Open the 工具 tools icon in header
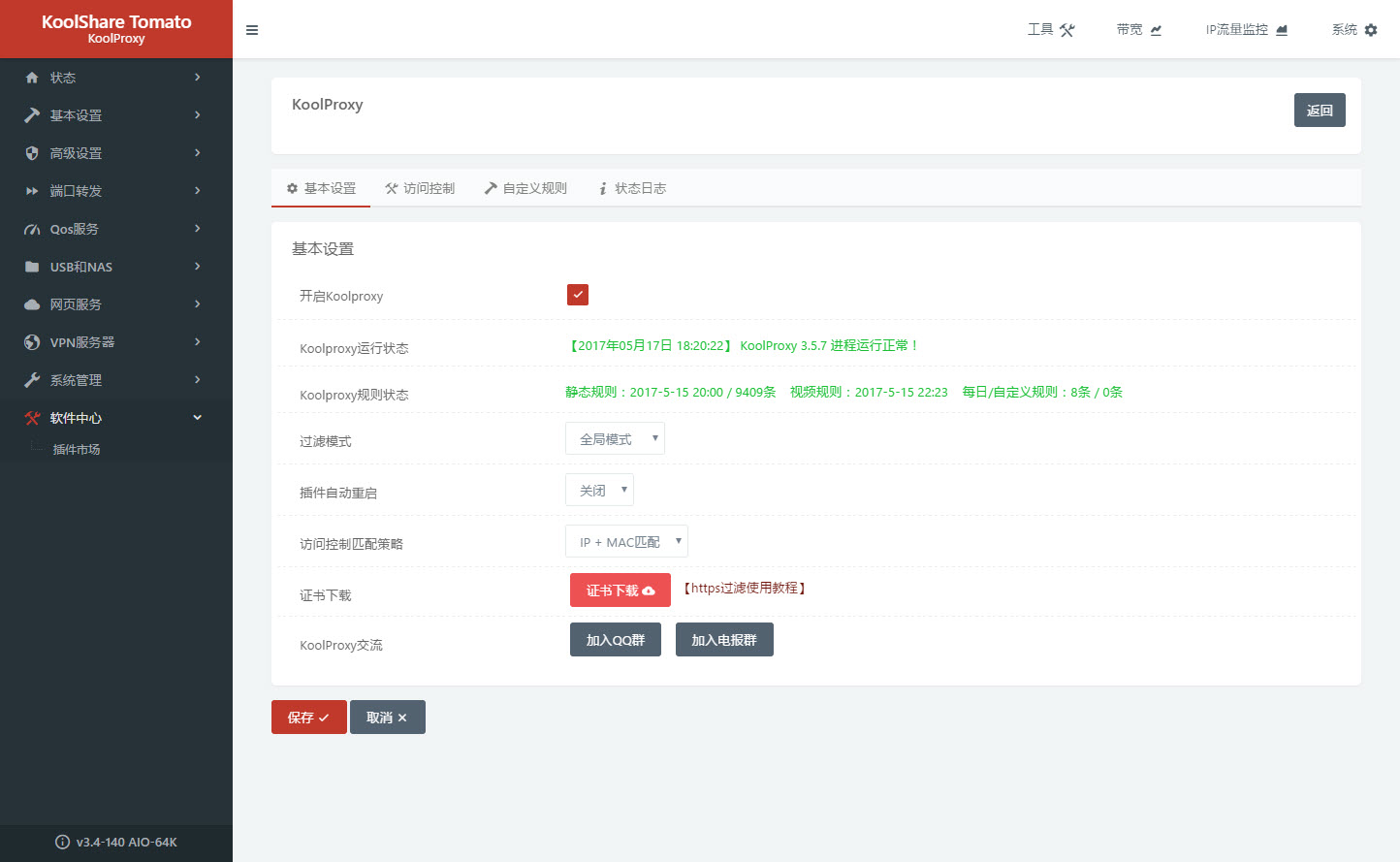 click(x=1066, y=30)
